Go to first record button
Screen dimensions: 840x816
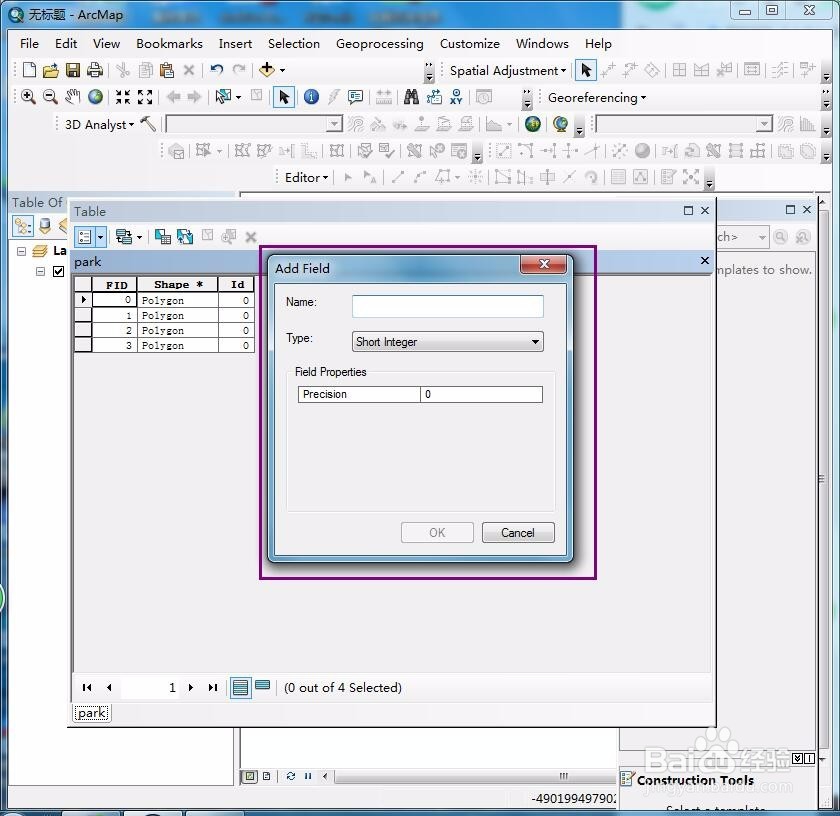tap(87, 687)
